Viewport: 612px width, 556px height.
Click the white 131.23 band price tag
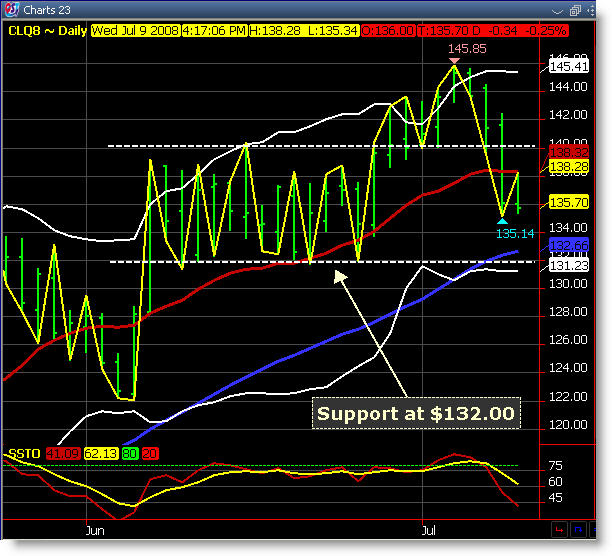[x=569, y=266]
